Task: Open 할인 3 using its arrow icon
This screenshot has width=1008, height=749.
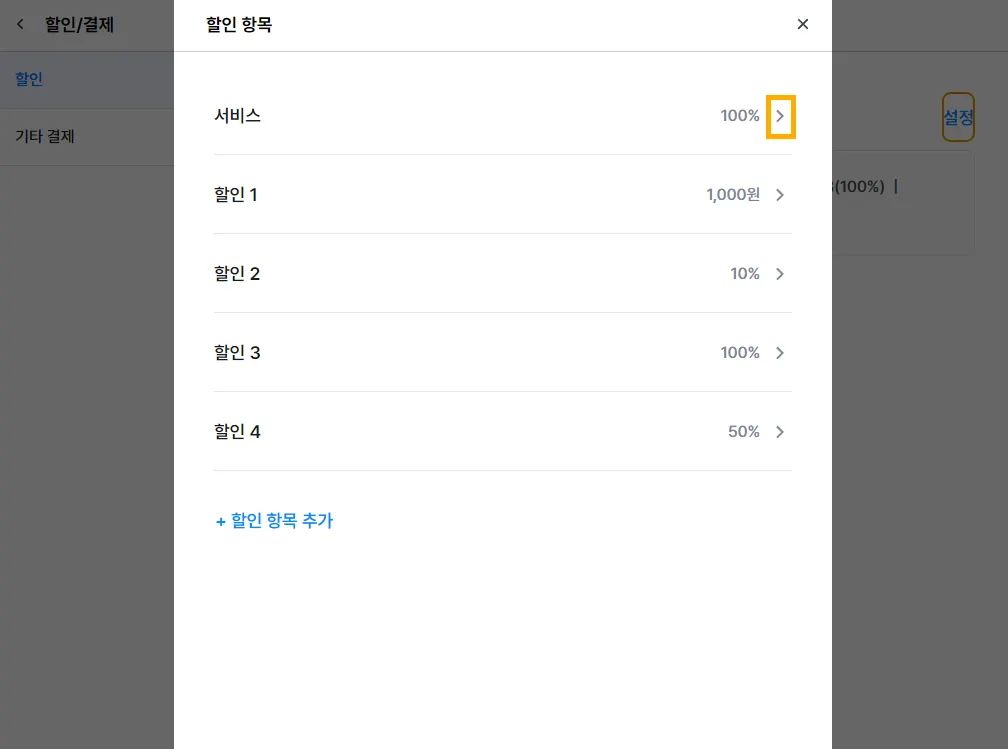Action: [780, 353]
